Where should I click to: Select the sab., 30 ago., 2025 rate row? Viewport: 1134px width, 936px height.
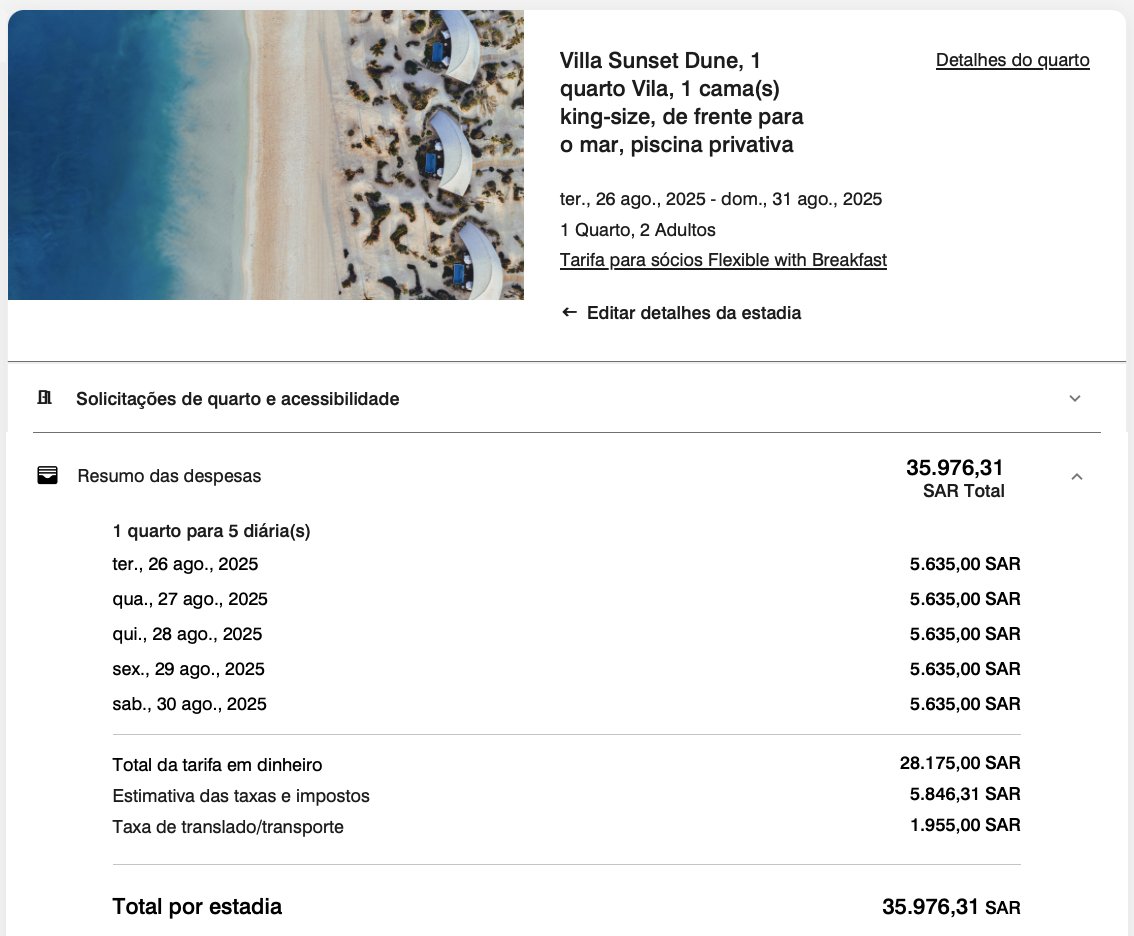click(x=566, y=704)
